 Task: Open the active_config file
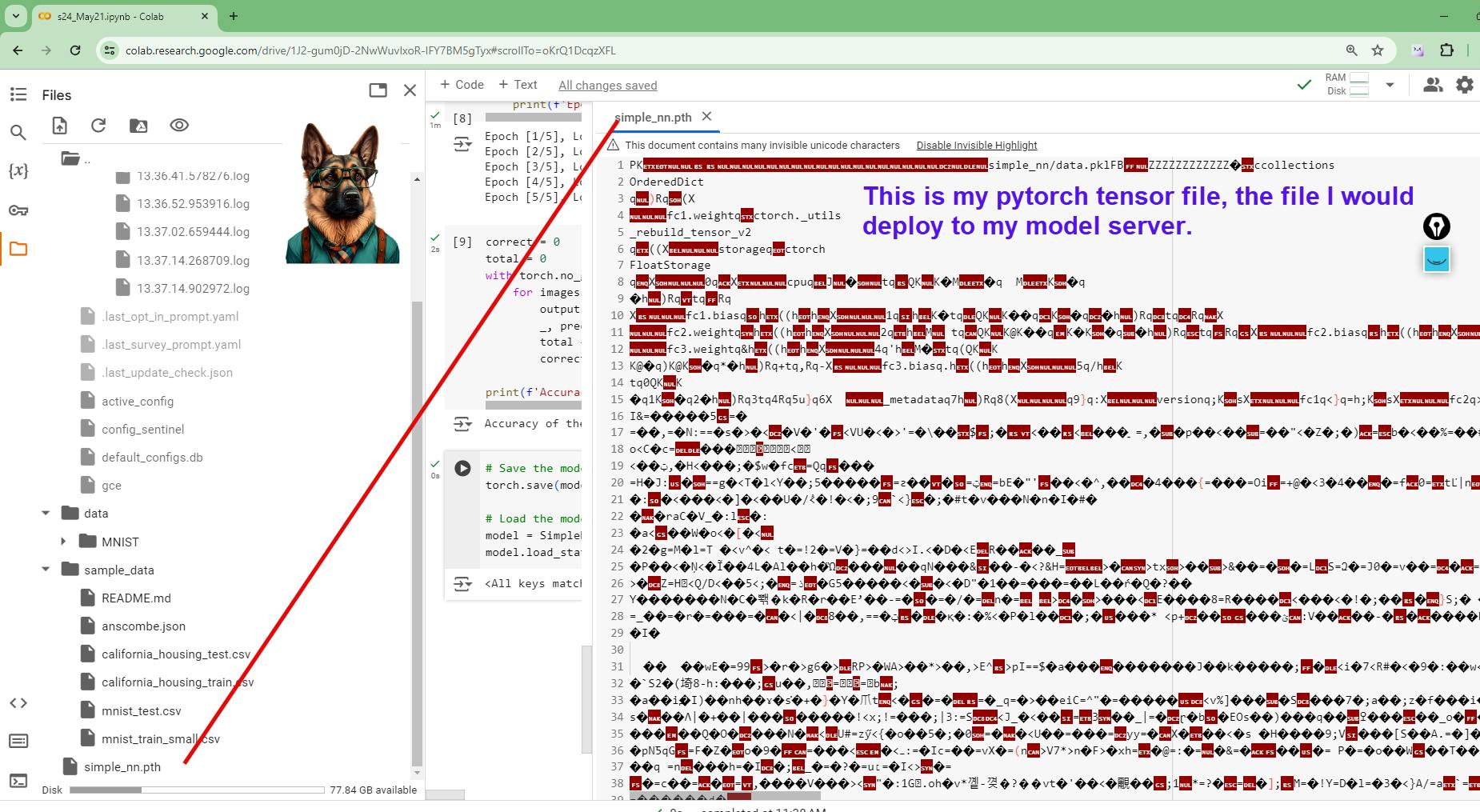tap(138, 401)
